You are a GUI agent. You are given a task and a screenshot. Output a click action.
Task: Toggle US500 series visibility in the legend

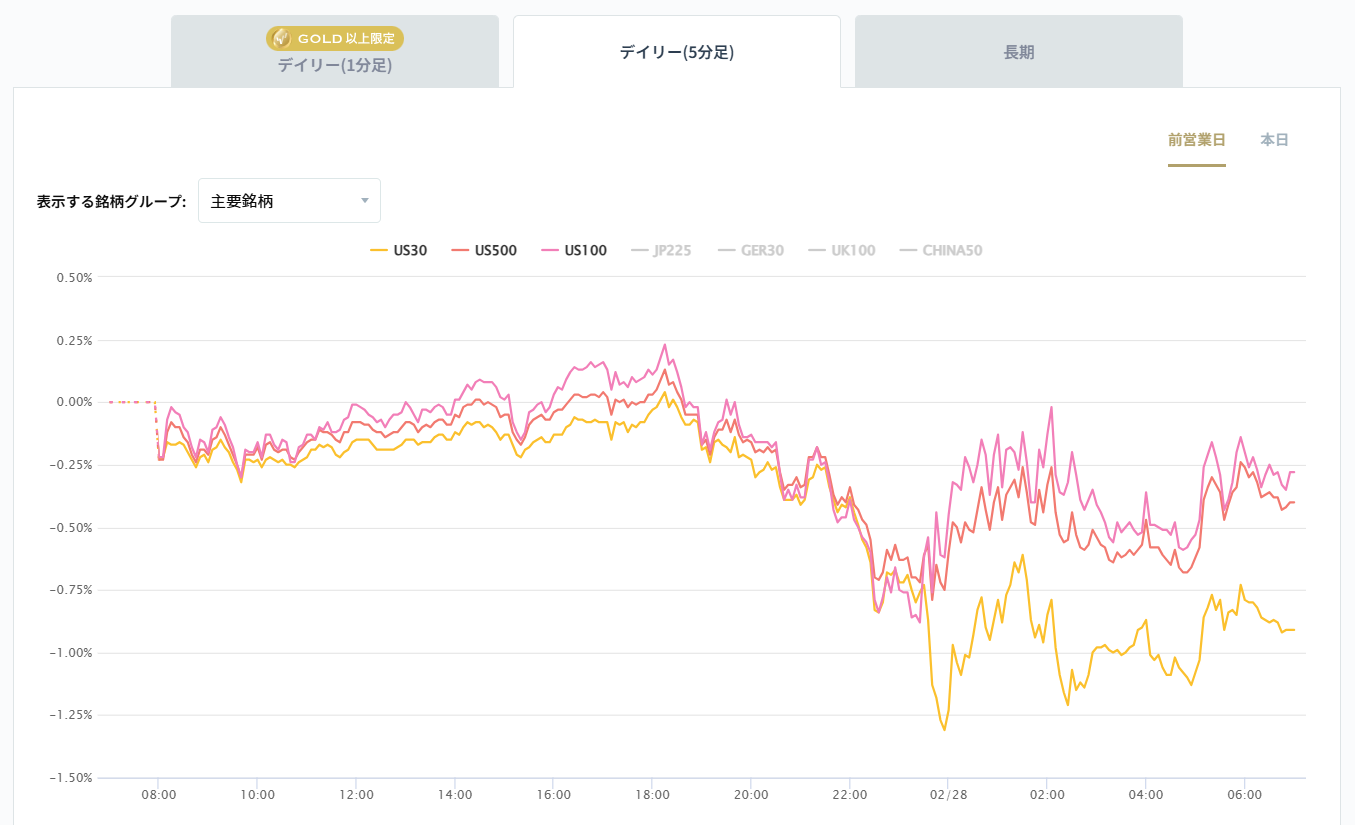click(x=495, y=251)
